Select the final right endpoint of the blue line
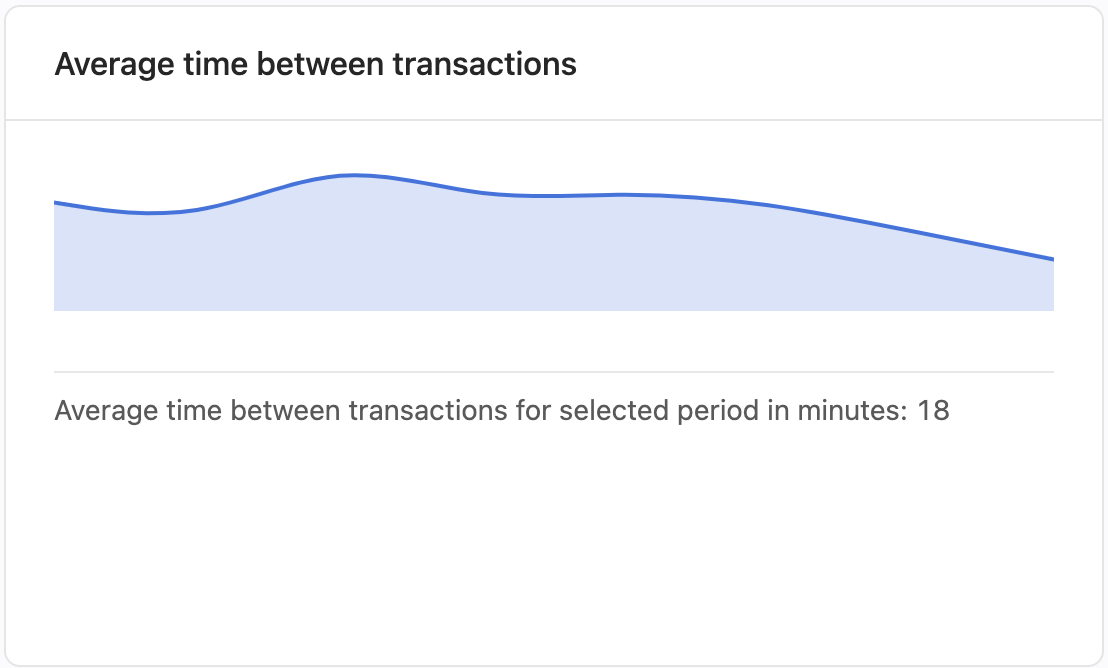Image resolution: width=1108 pixels, height=668 pixels. [x=1053, y=259]
